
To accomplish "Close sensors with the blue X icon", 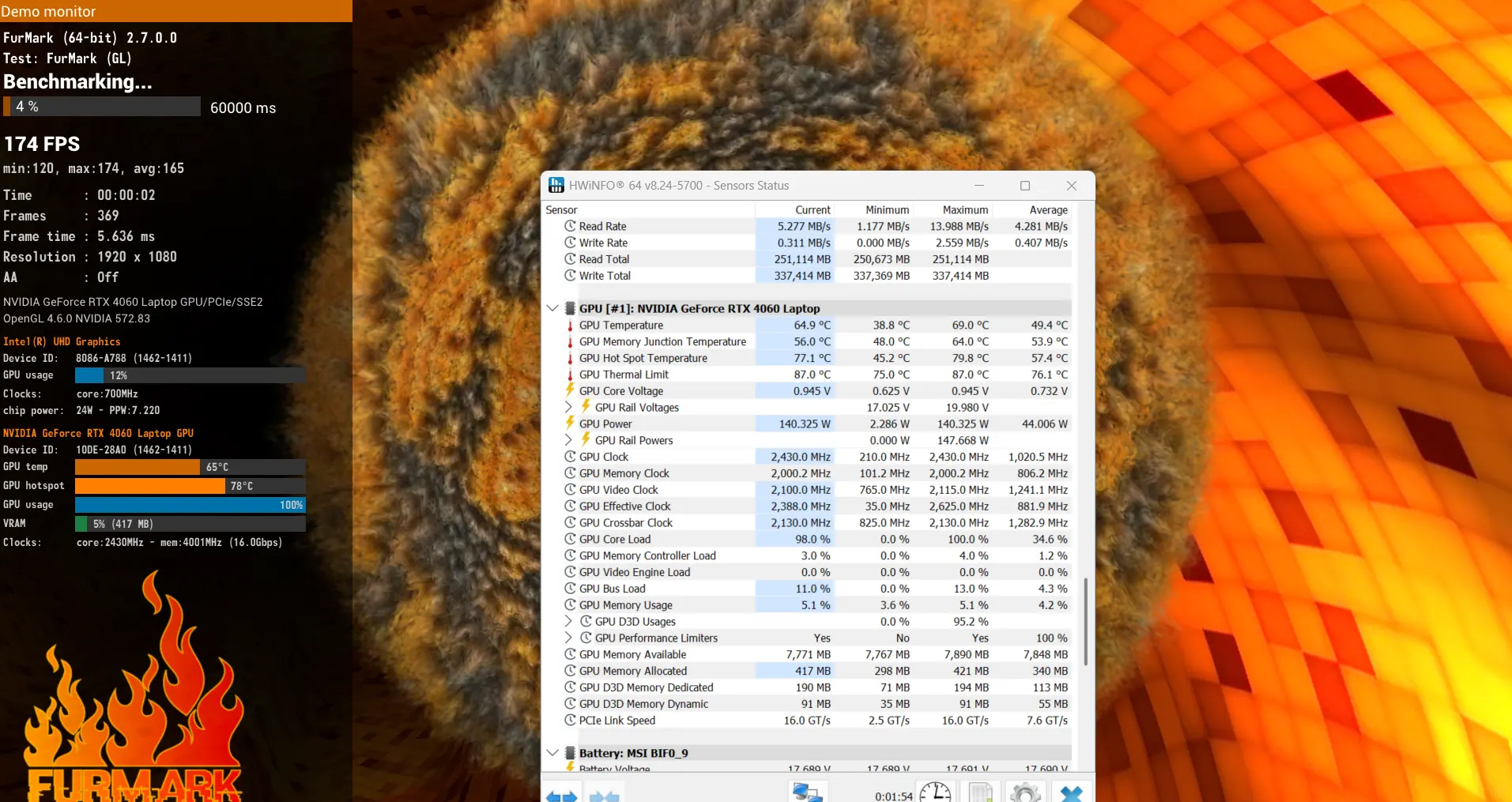I will [1072, 793].
